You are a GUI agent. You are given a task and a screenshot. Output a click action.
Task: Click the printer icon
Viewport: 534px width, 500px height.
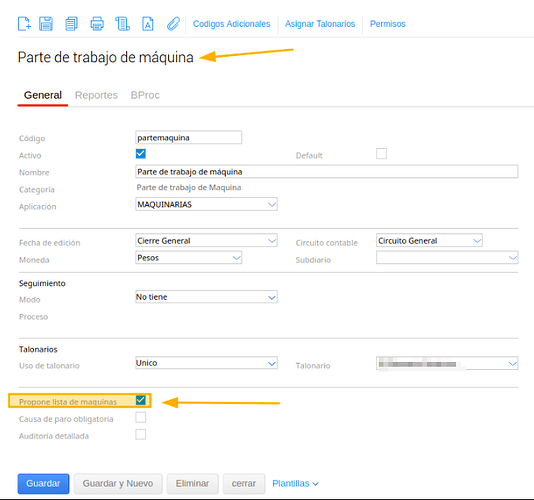pos(97,24)
